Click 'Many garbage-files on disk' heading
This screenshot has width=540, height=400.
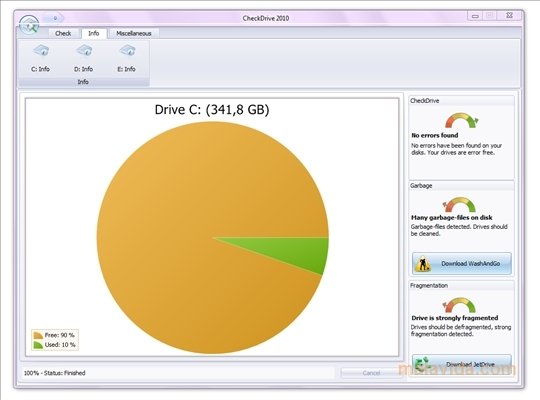point(451,218)
